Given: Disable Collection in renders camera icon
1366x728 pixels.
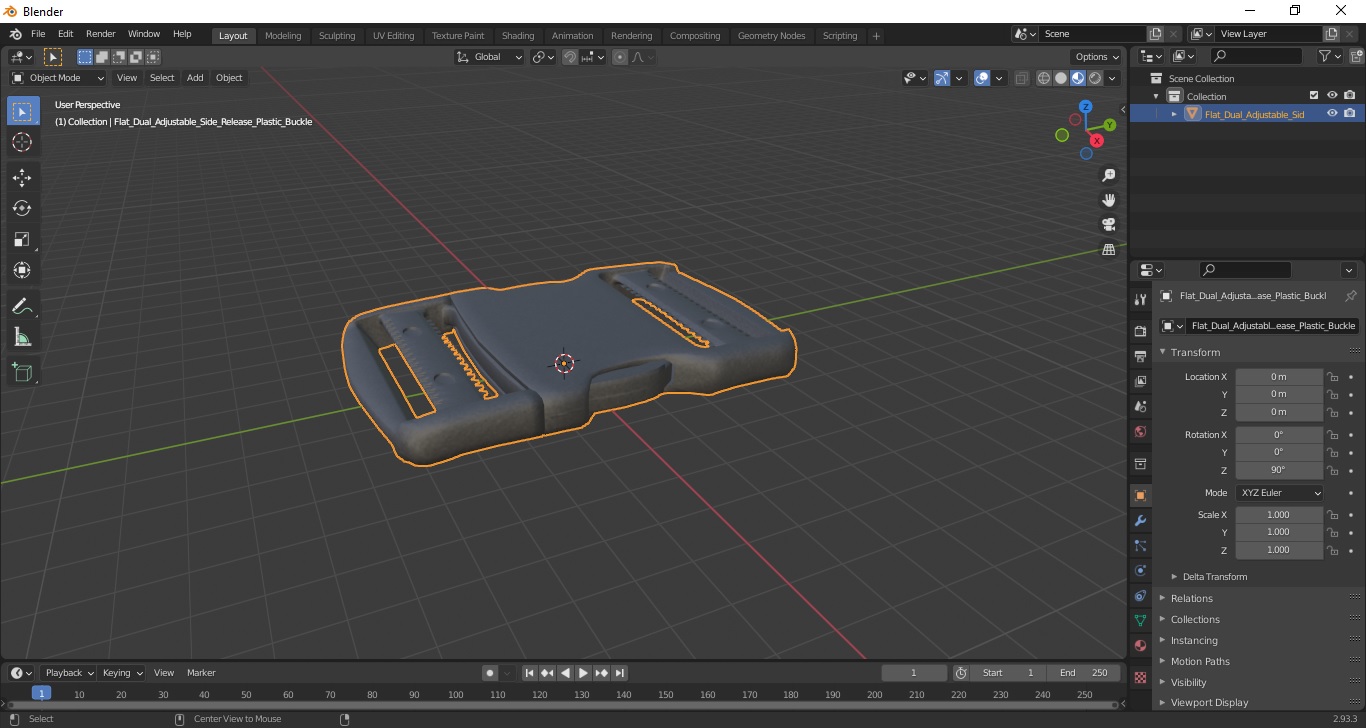Looking at the screenshot, I should 1350,96.
